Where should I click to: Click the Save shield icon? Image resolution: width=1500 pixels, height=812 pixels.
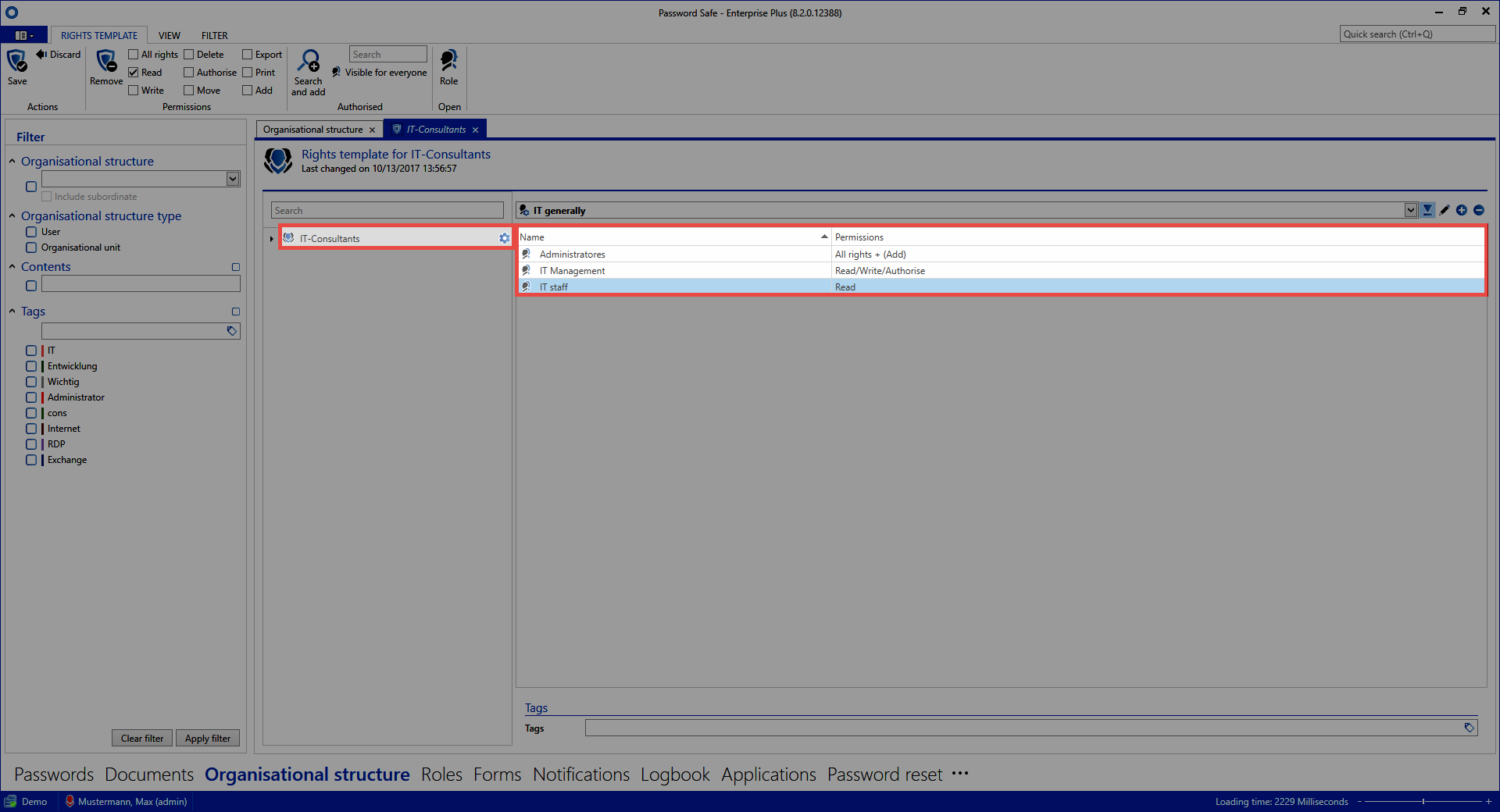coord(16,60)
